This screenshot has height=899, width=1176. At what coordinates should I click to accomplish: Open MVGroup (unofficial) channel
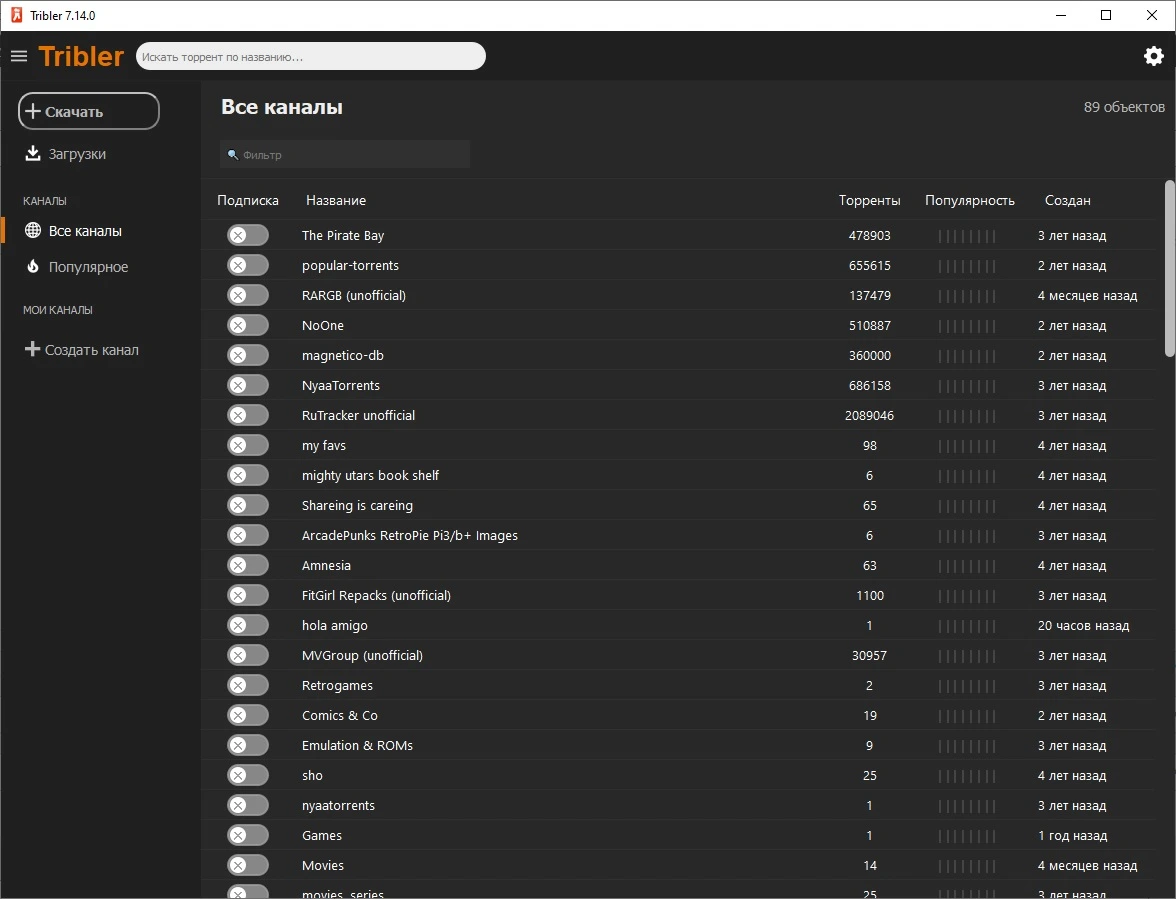point(362,655)
